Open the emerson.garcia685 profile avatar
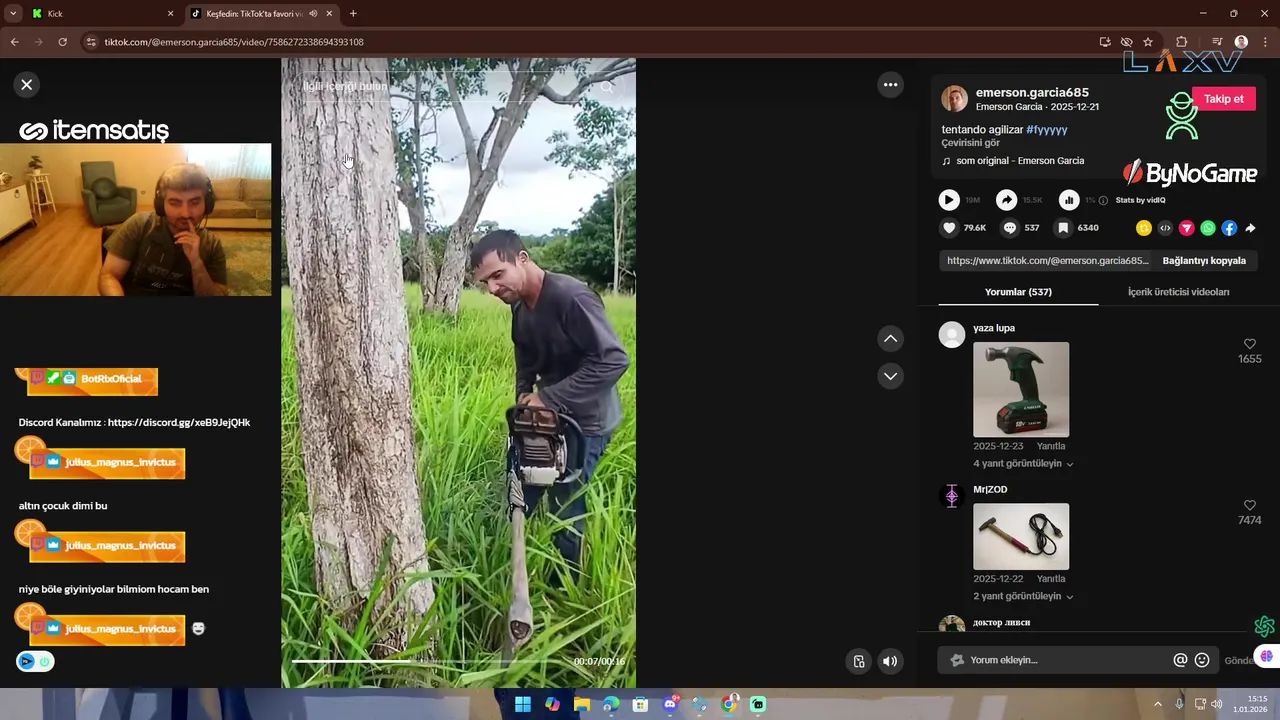This screenshot has height=720, width=1280. coord(955,99)
